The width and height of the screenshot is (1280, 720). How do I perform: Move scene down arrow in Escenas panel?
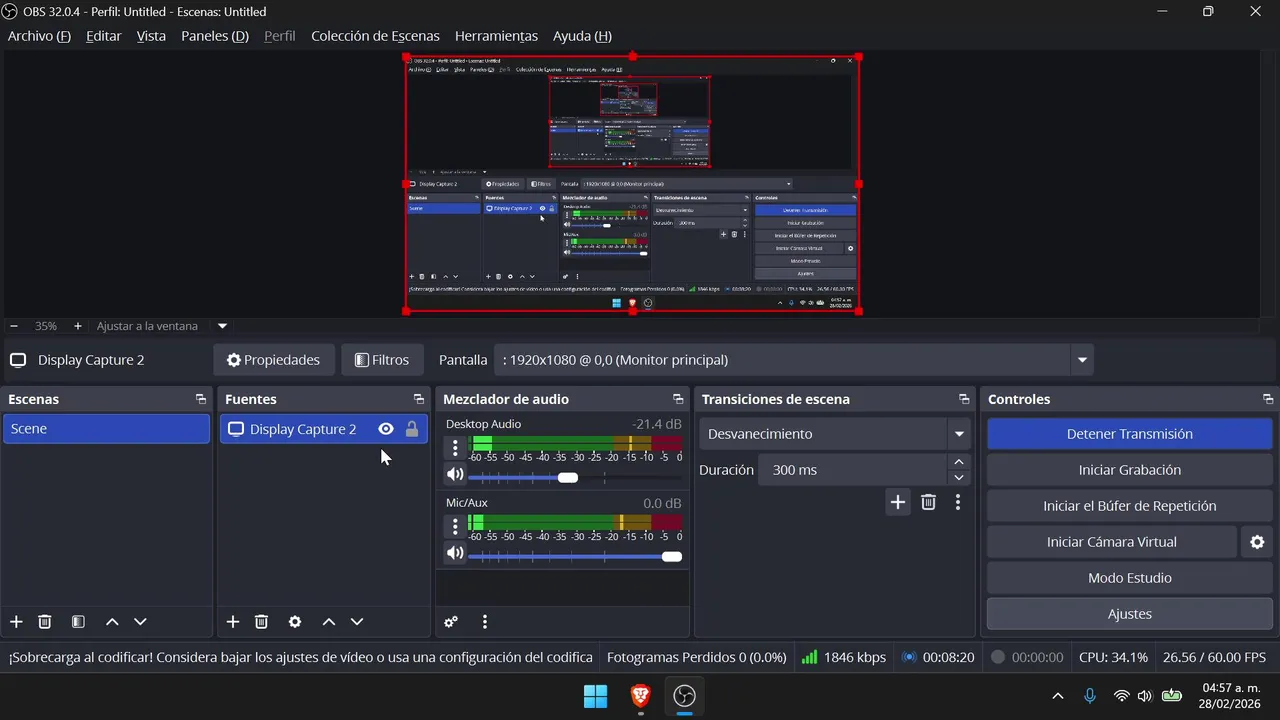140,622
